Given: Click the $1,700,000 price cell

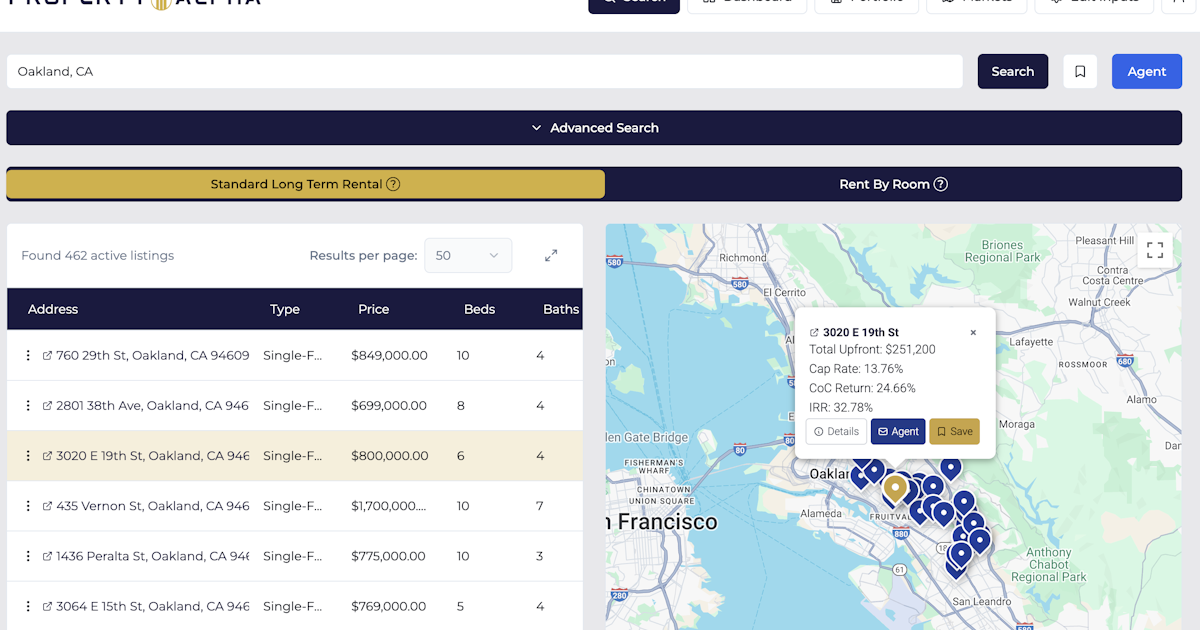Looking at the screenshot, I should [389, 506].
